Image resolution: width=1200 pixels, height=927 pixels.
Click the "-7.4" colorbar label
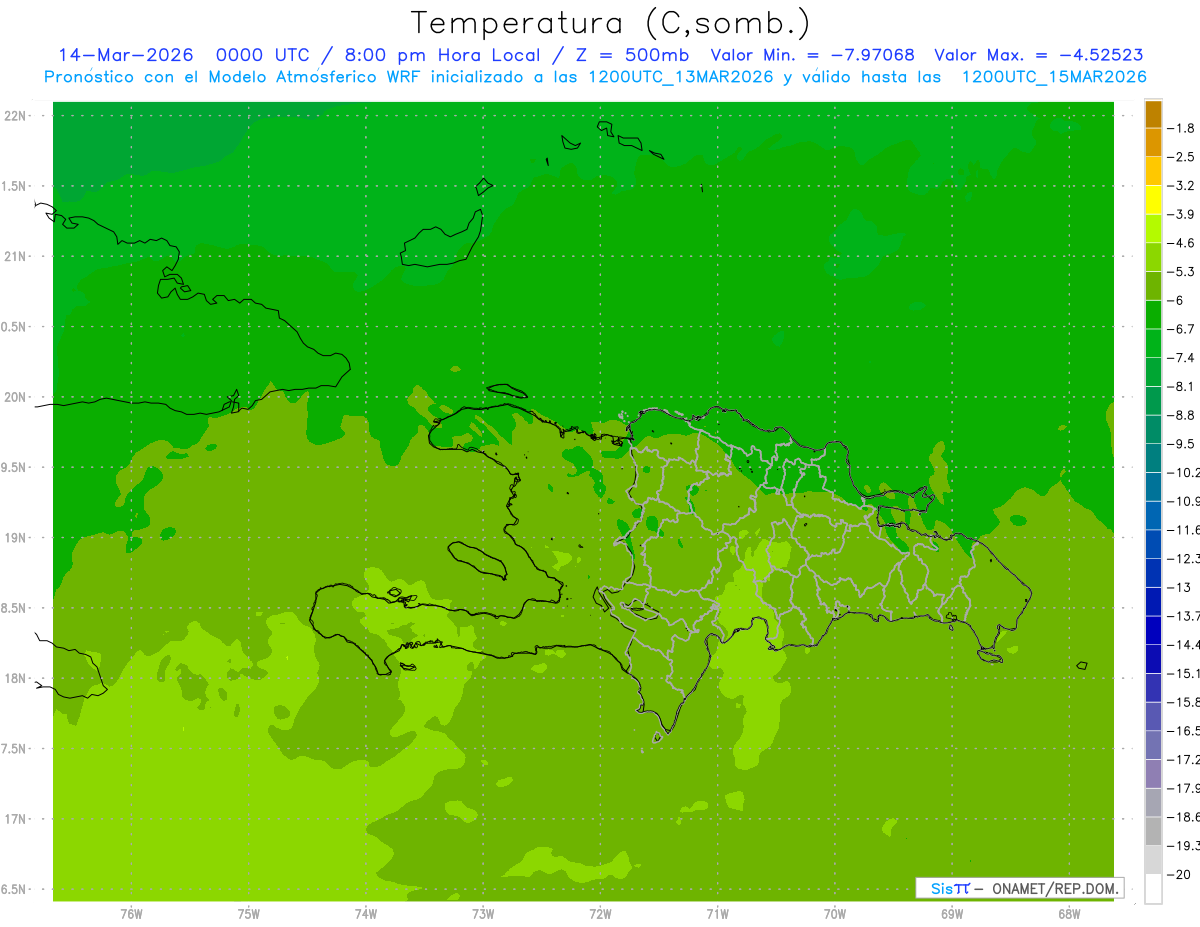click(x=1183, y=358)
